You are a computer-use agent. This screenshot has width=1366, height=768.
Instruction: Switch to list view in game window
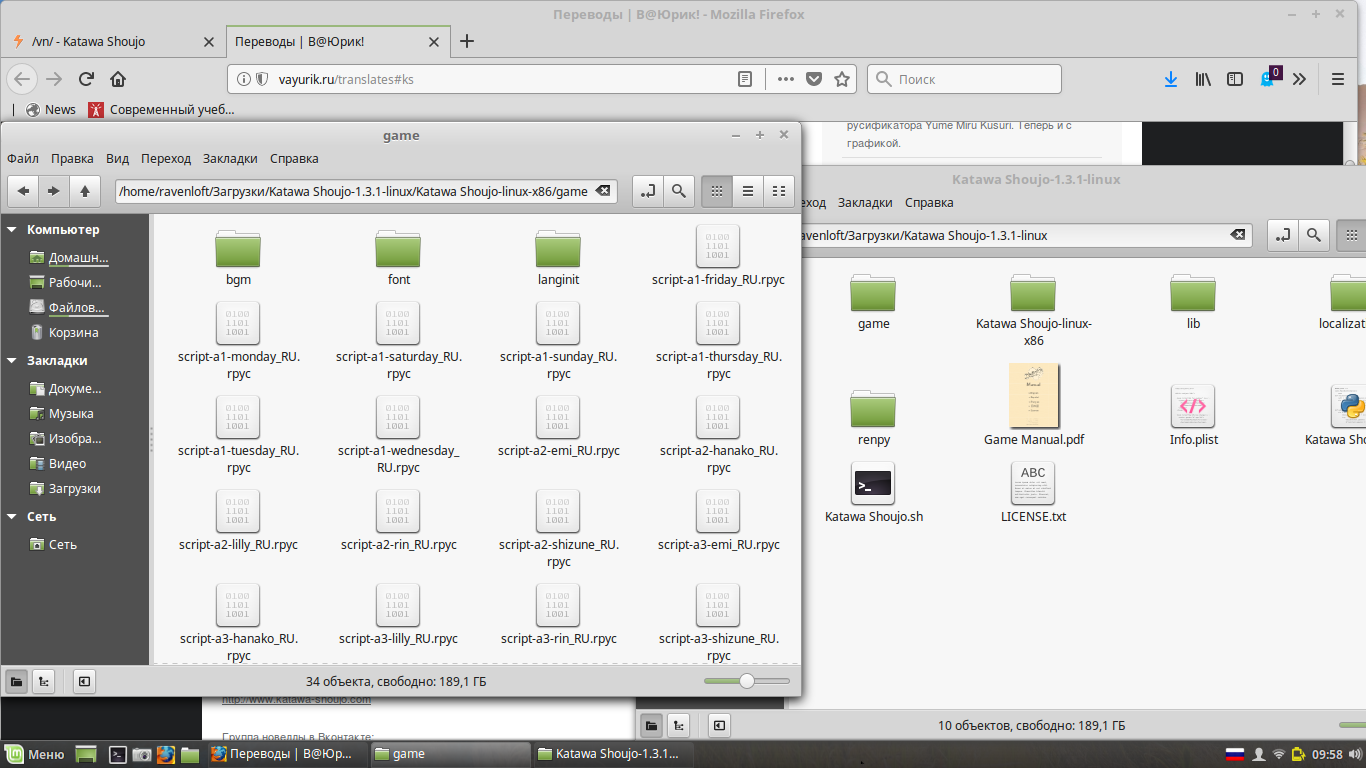(747, 191)
